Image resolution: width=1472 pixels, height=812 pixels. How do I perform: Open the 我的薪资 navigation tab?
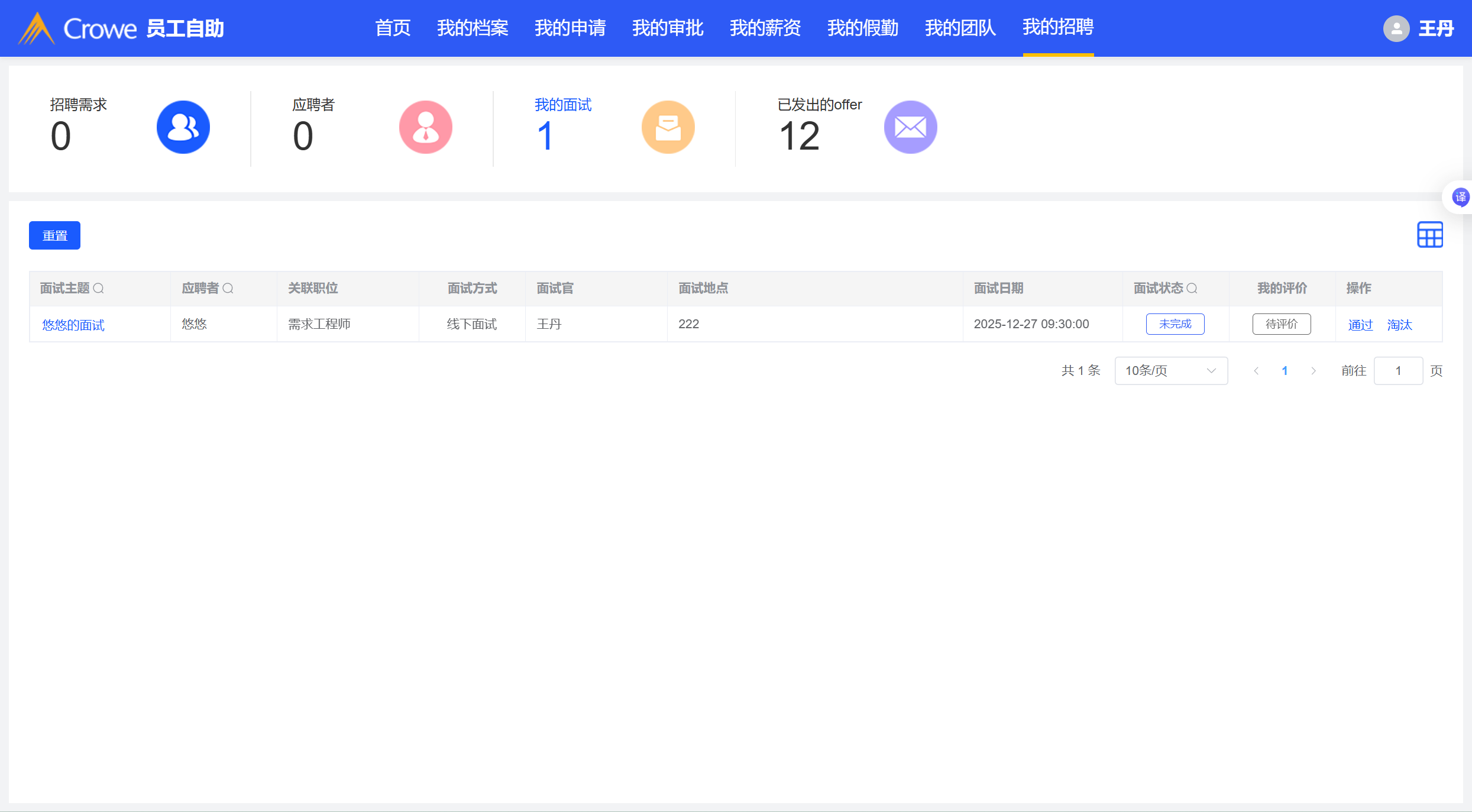pos(765,28)
